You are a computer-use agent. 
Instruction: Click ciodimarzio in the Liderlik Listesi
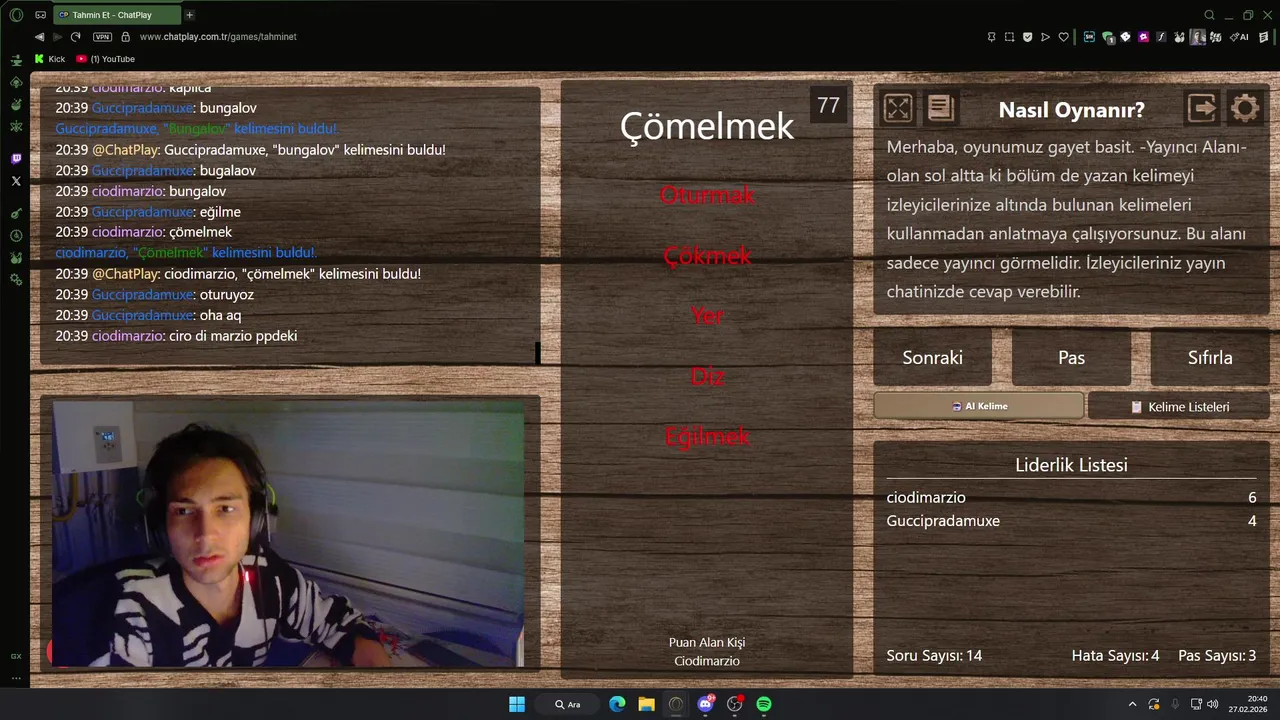point(926,497)
